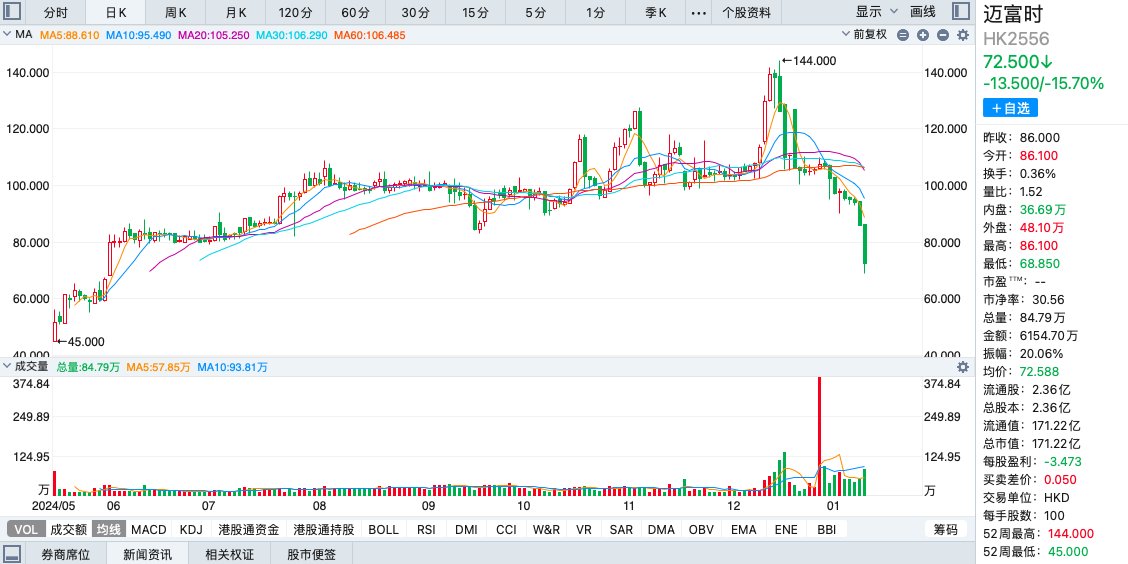
Task: Click the plus zoom-in icon on main chart
Action: [x=921, y=35]
